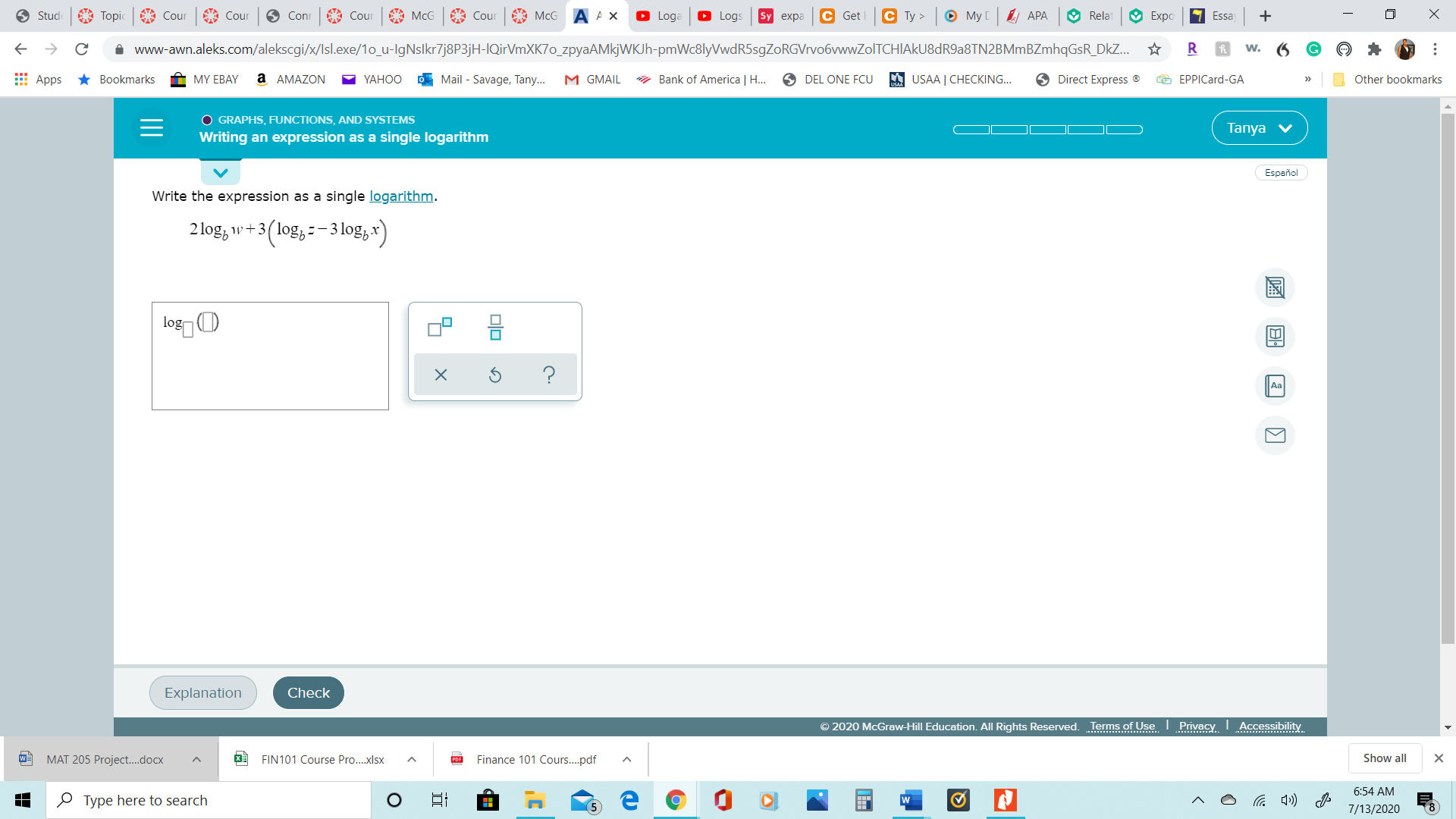Click the exponent template button
Viewport: 1456px width, 819px height.
[x=440, y=327]
